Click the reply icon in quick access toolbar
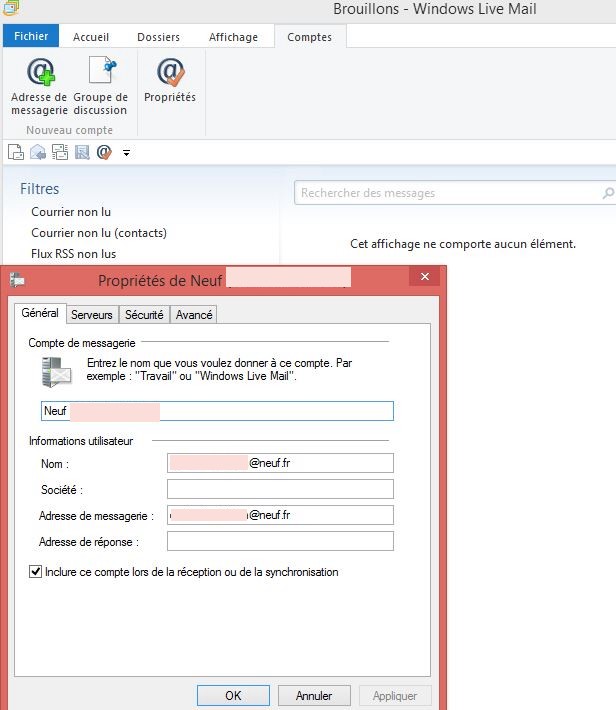 coord(37,152)
